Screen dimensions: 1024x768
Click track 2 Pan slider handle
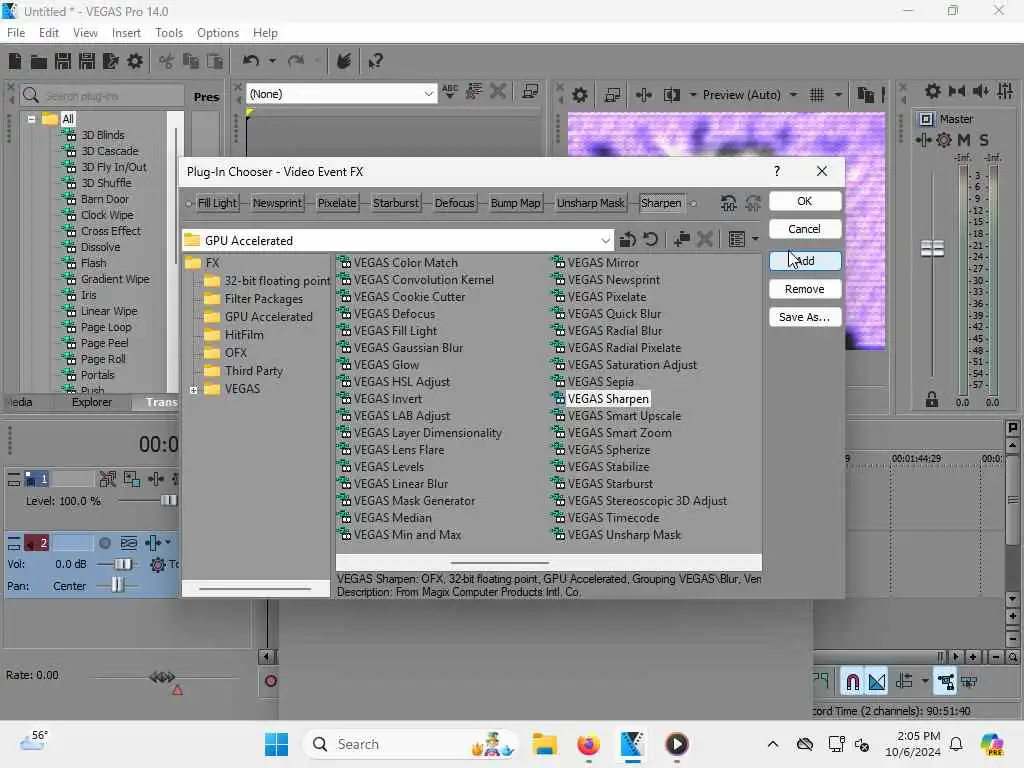tap(117, 585)
